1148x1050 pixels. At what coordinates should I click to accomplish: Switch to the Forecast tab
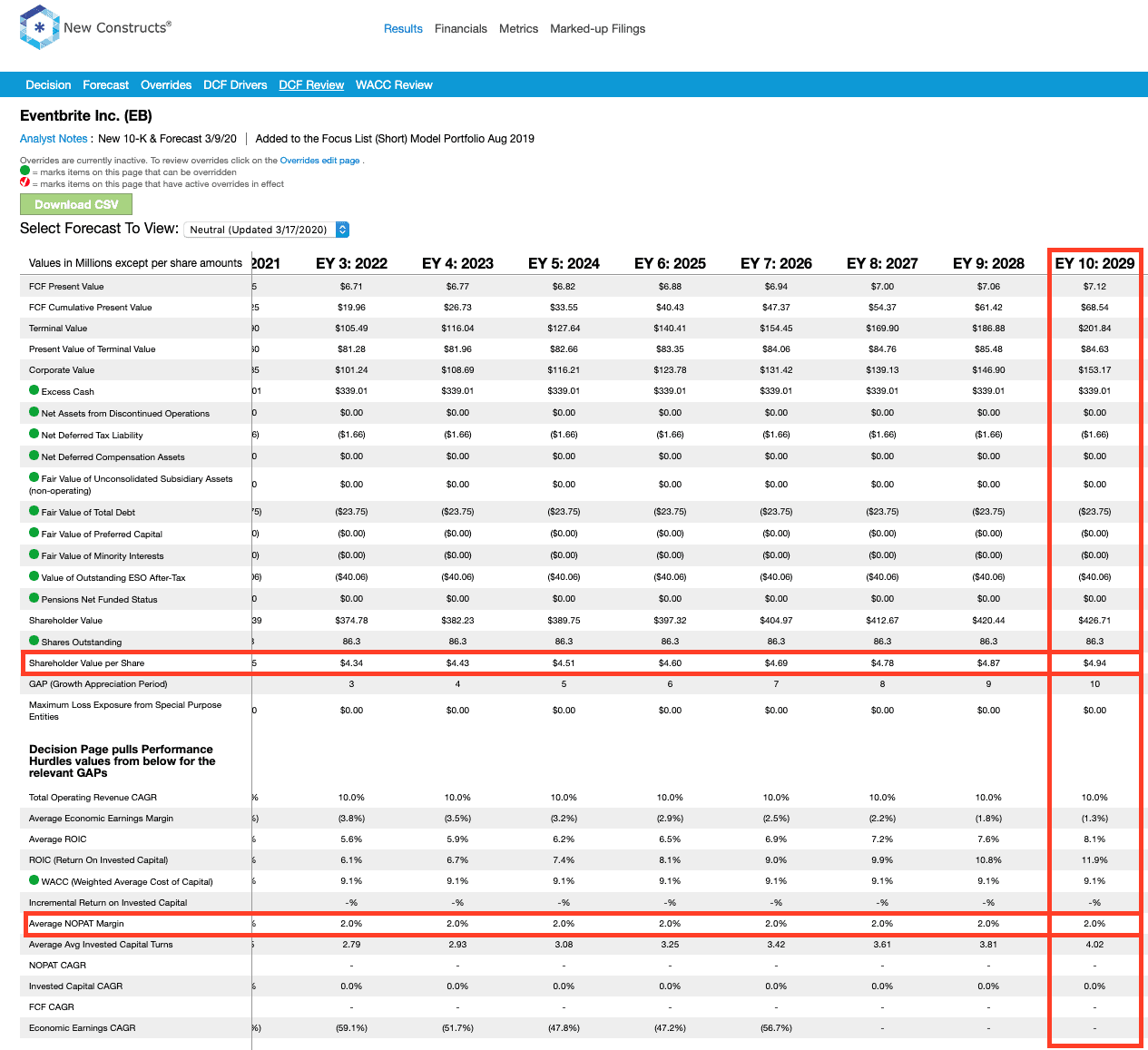[105, 85]
